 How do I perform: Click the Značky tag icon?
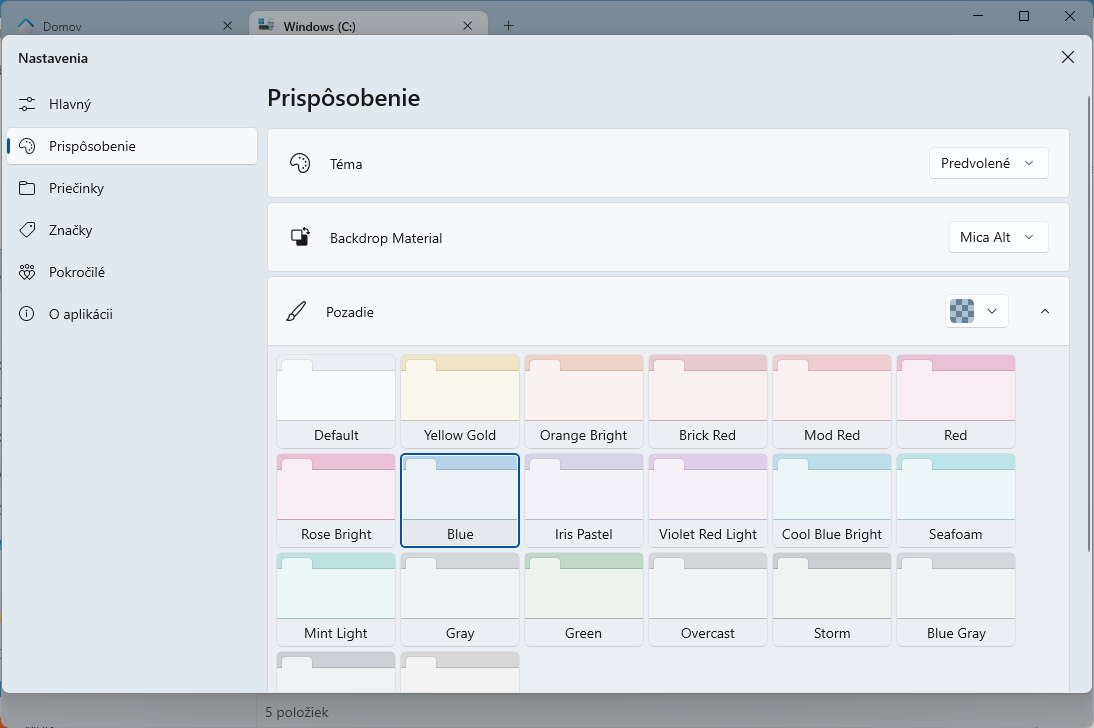point(27,230)
